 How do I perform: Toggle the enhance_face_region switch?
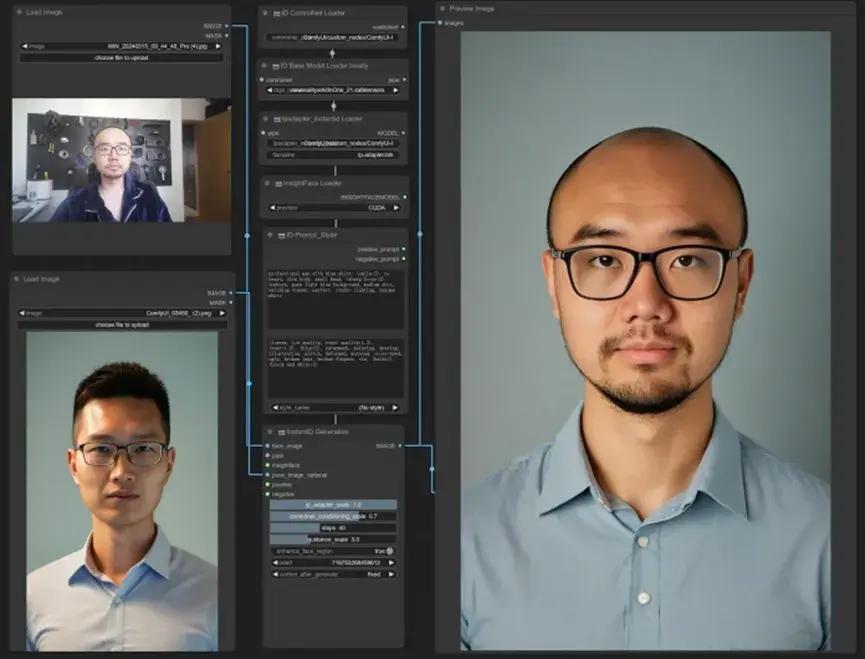389,551
